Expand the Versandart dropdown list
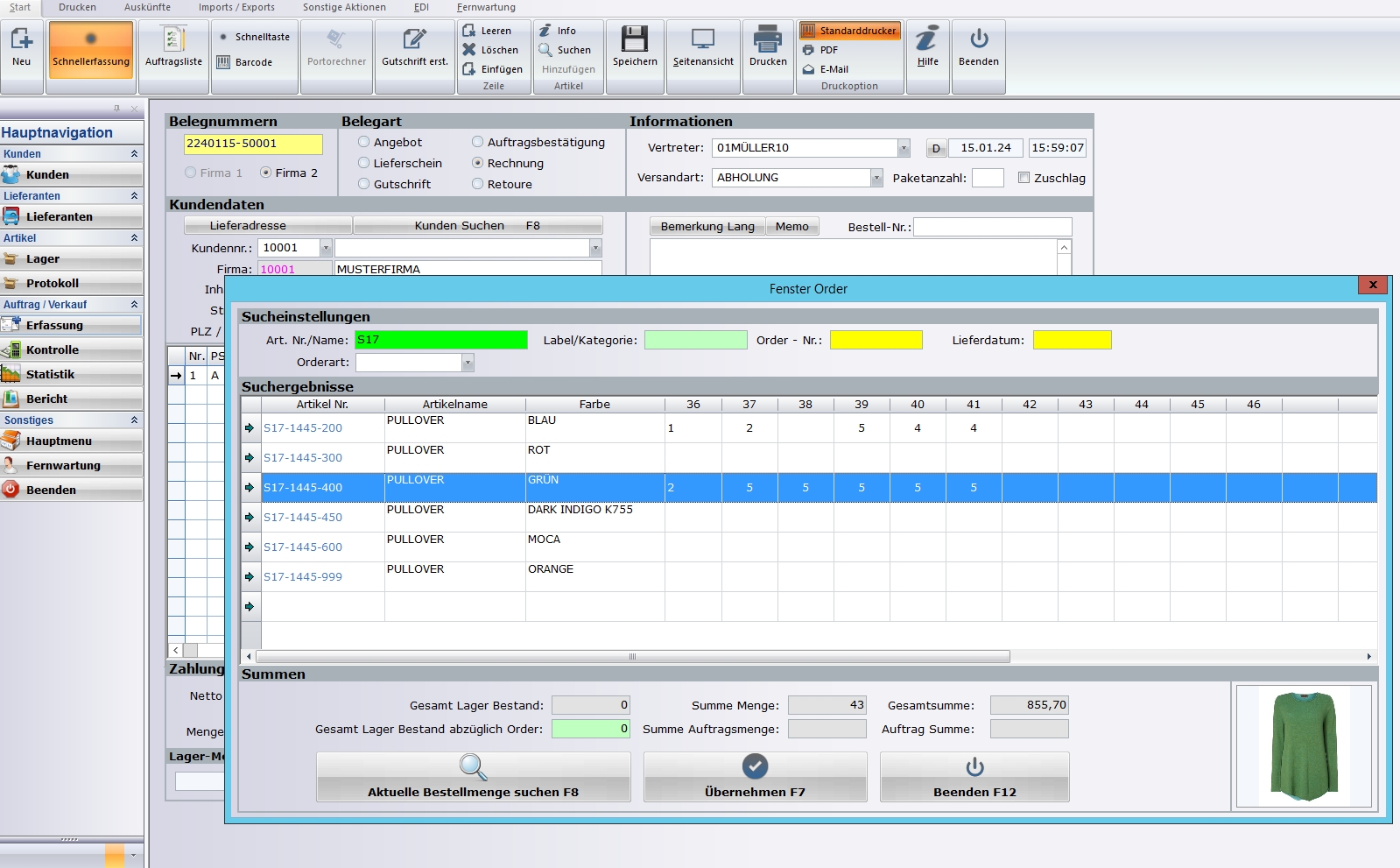1400x868 pixels. tap(876, 178)
